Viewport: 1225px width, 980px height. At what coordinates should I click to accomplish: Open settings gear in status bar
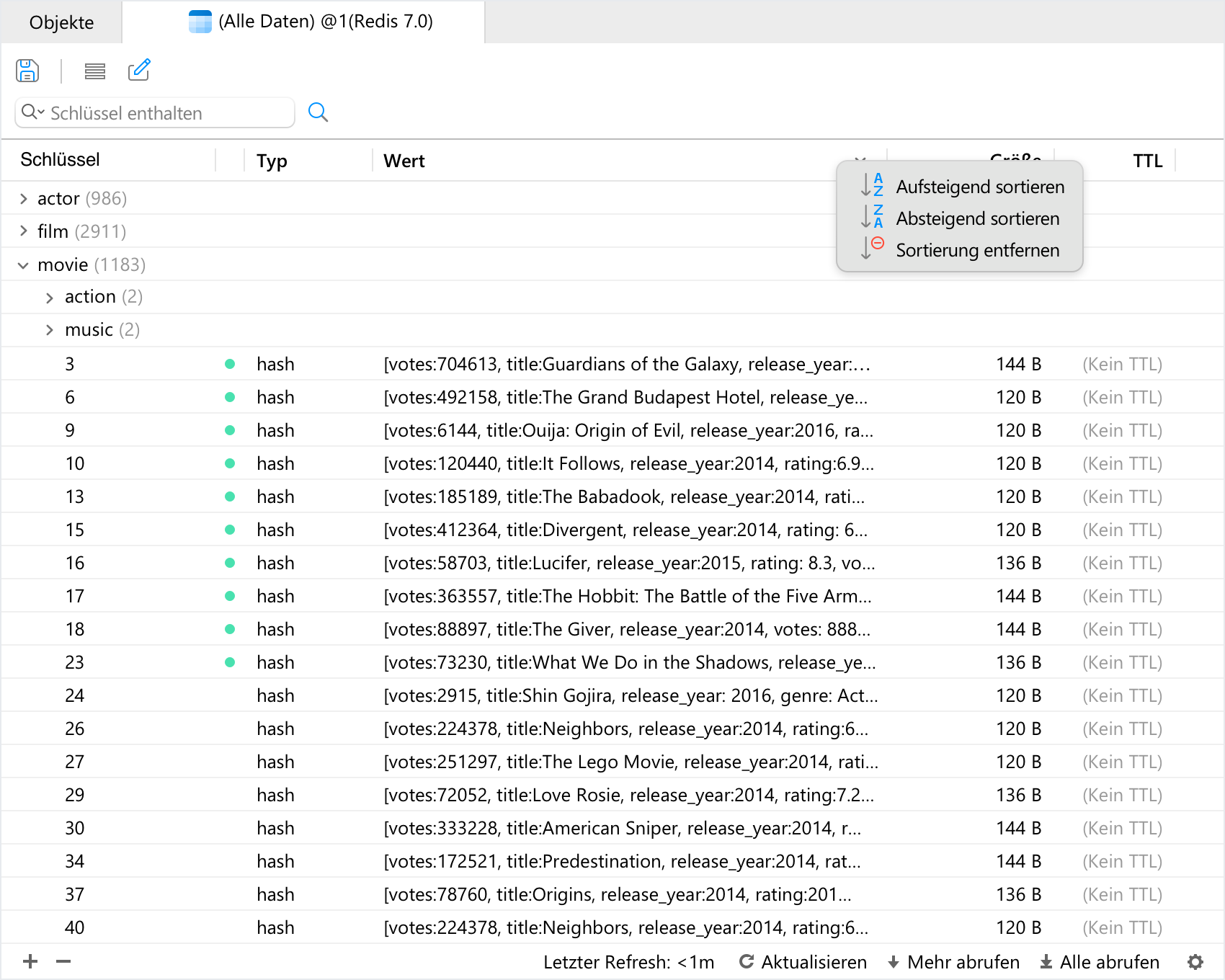coord(1195,962)
